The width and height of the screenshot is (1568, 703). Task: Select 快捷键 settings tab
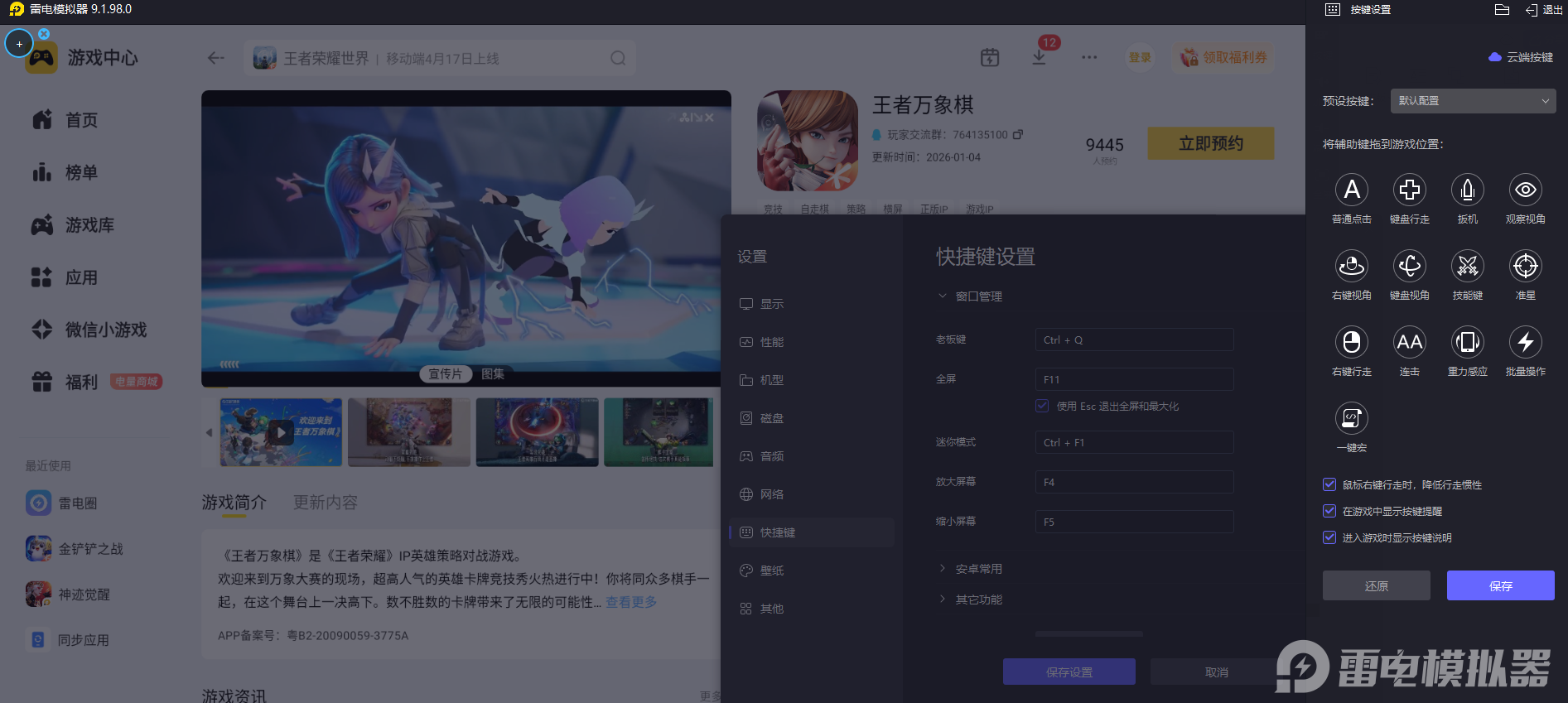tap(812, 532)
